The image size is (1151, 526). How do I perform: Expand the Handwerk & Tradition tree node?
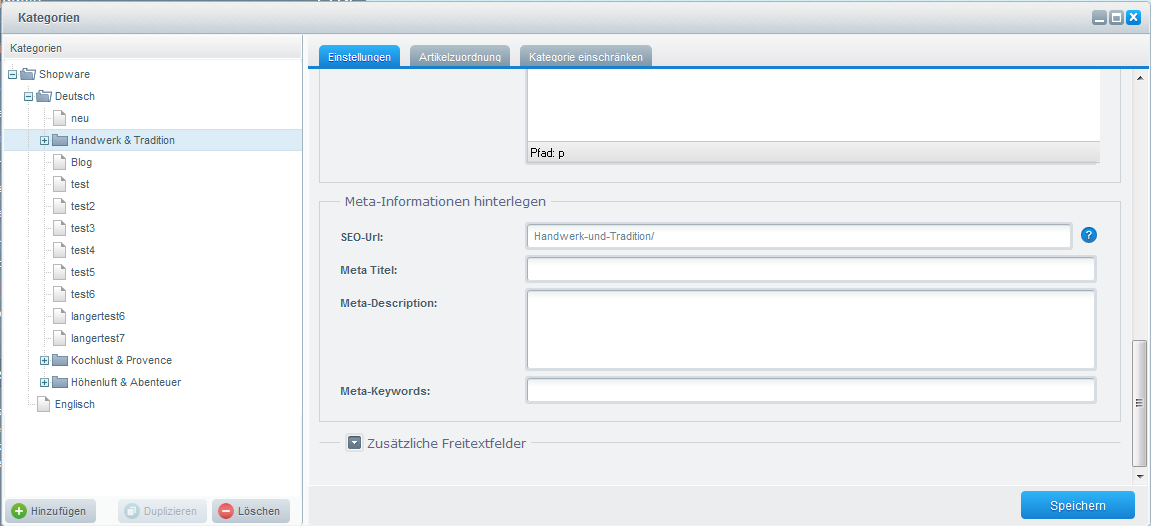(x=44, y=140)
